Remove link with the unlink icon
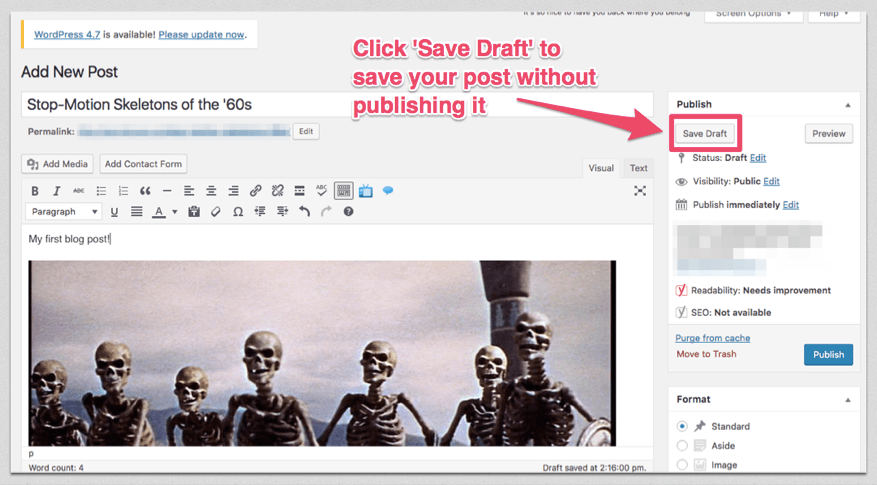The height and width of the screenshot is (485, 877). coord(277,191)
